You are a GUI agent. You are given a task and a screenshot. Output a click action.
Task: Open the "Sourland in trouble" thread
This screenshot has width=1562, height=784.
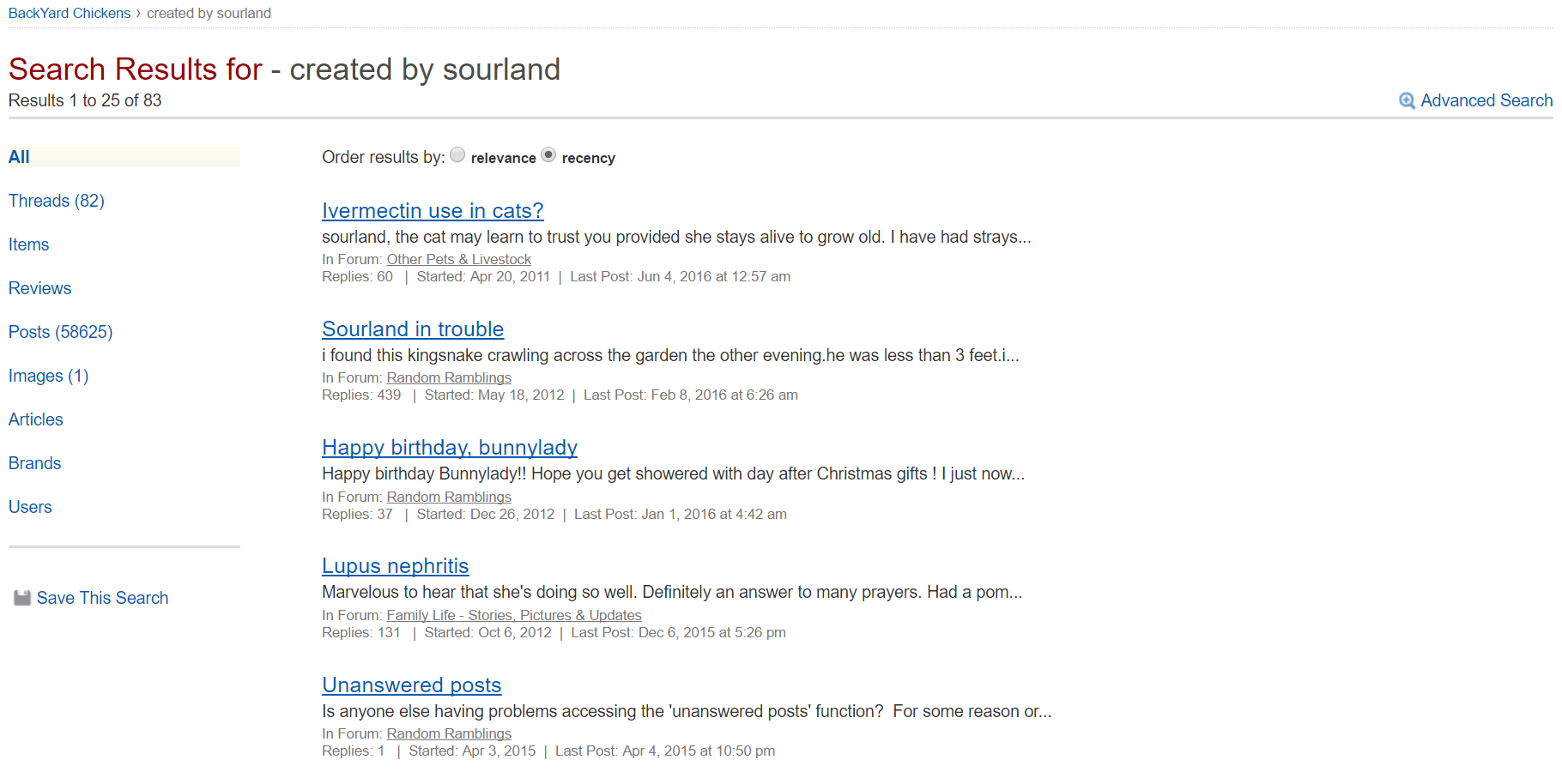(x=413, y=329)
